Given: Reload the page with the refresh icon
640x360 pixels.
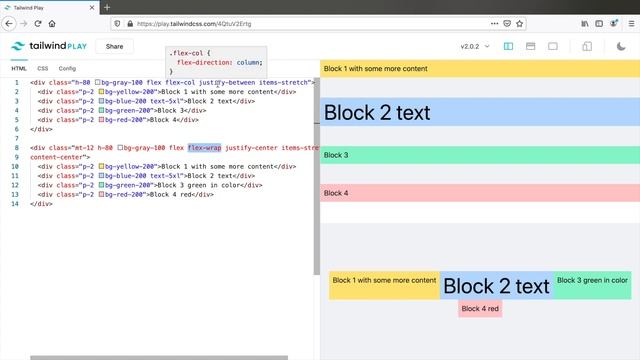Looking at the screenshot, I should [x=38, y=24].
